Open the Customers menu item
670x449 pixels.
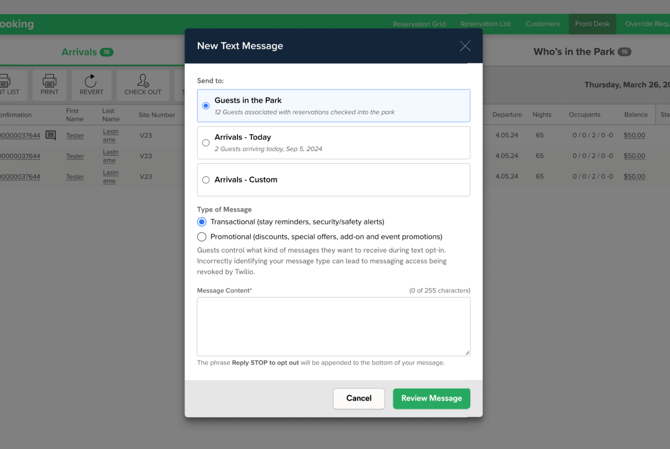(x=543, y=24)
